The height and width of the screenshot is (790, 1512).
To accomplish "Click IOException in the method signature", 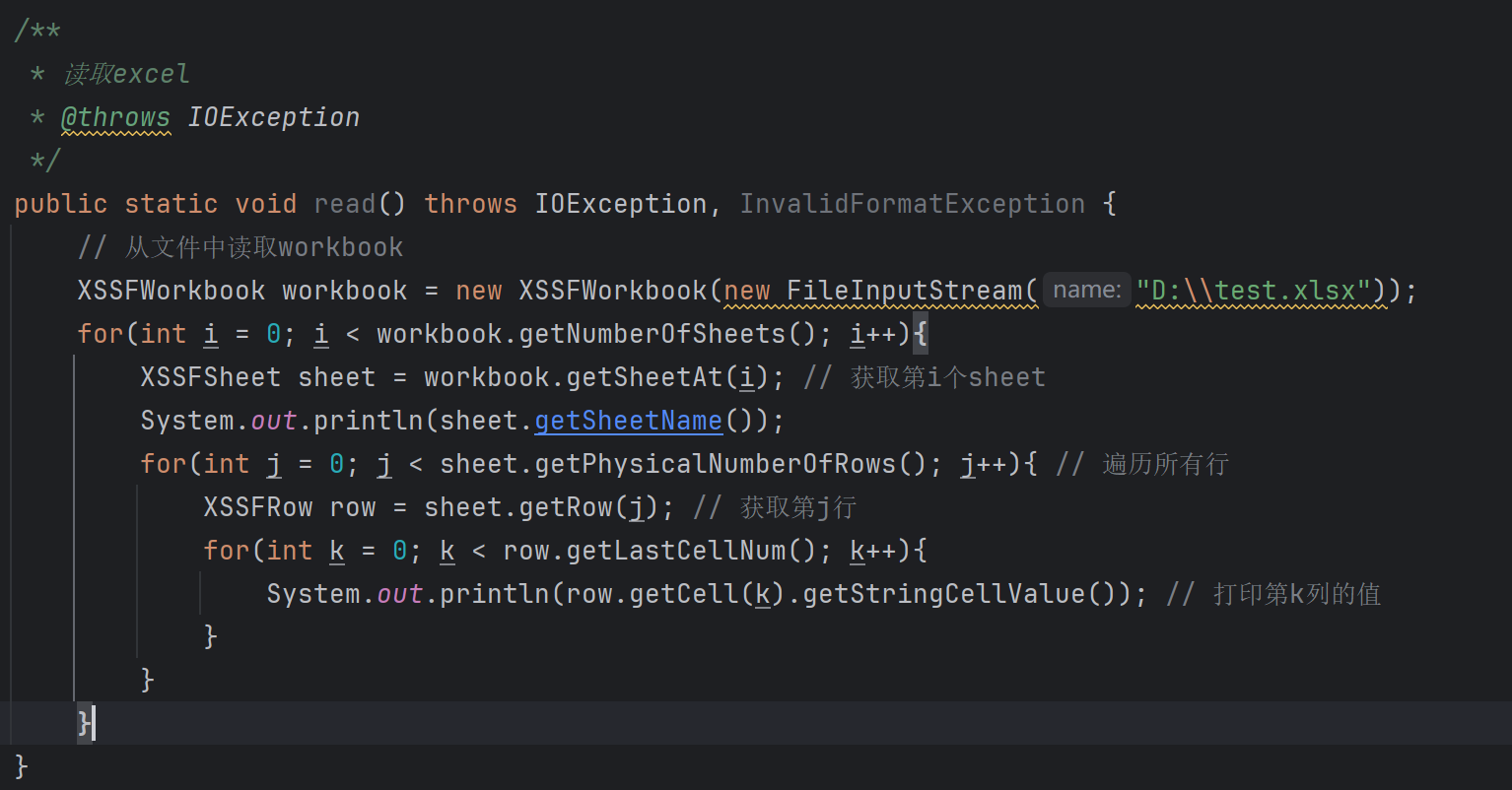I will click(x=621, y=204).
